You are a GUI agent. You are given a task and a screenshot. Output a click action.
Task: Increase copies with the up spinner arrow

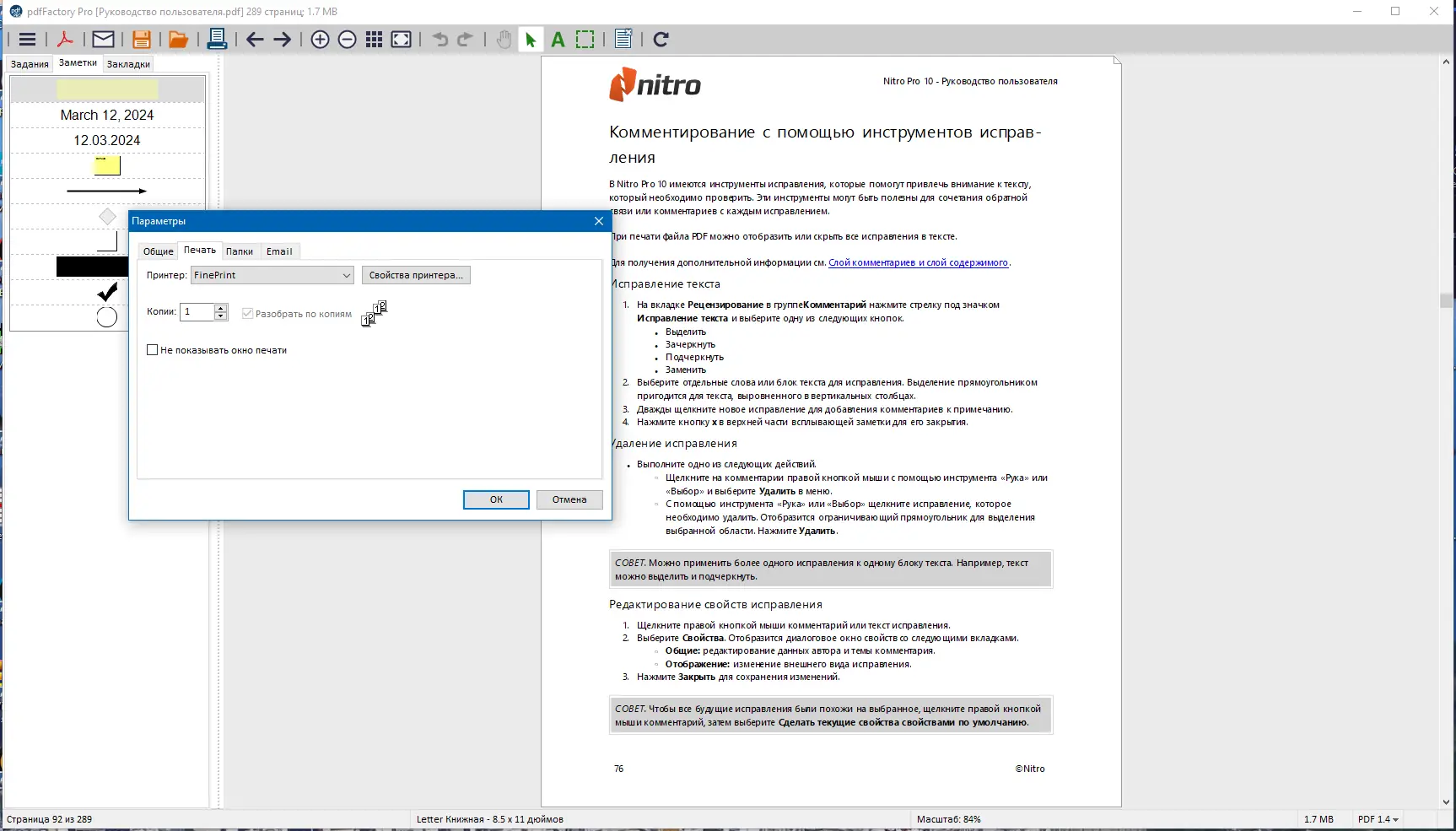pos(221,308)
